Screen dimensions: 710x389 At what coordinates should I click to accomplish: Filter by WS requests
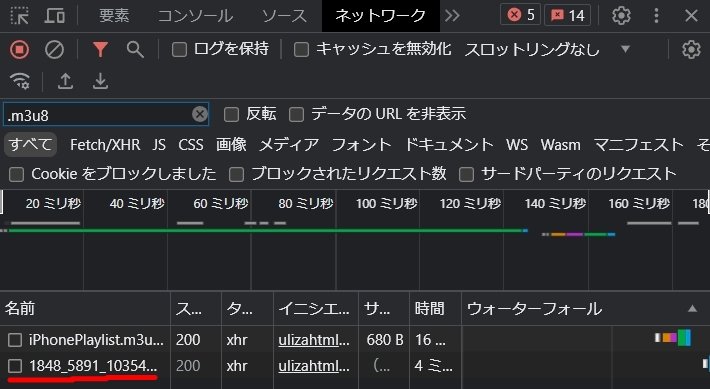click(x=517, y=145)
